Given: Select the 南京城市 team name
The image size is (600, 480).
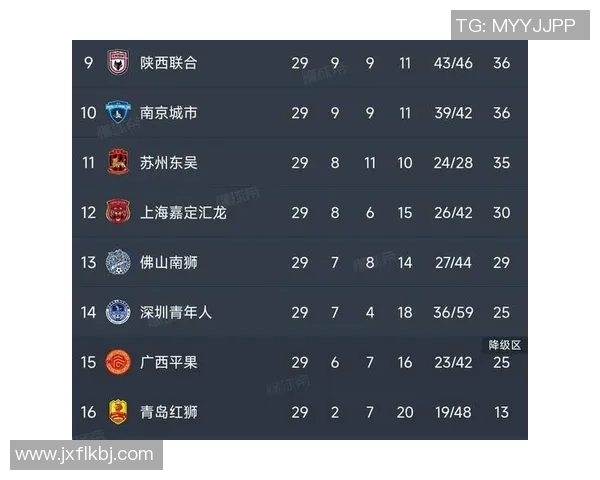Looking at the screenshot, I should (x=168, y=113).
